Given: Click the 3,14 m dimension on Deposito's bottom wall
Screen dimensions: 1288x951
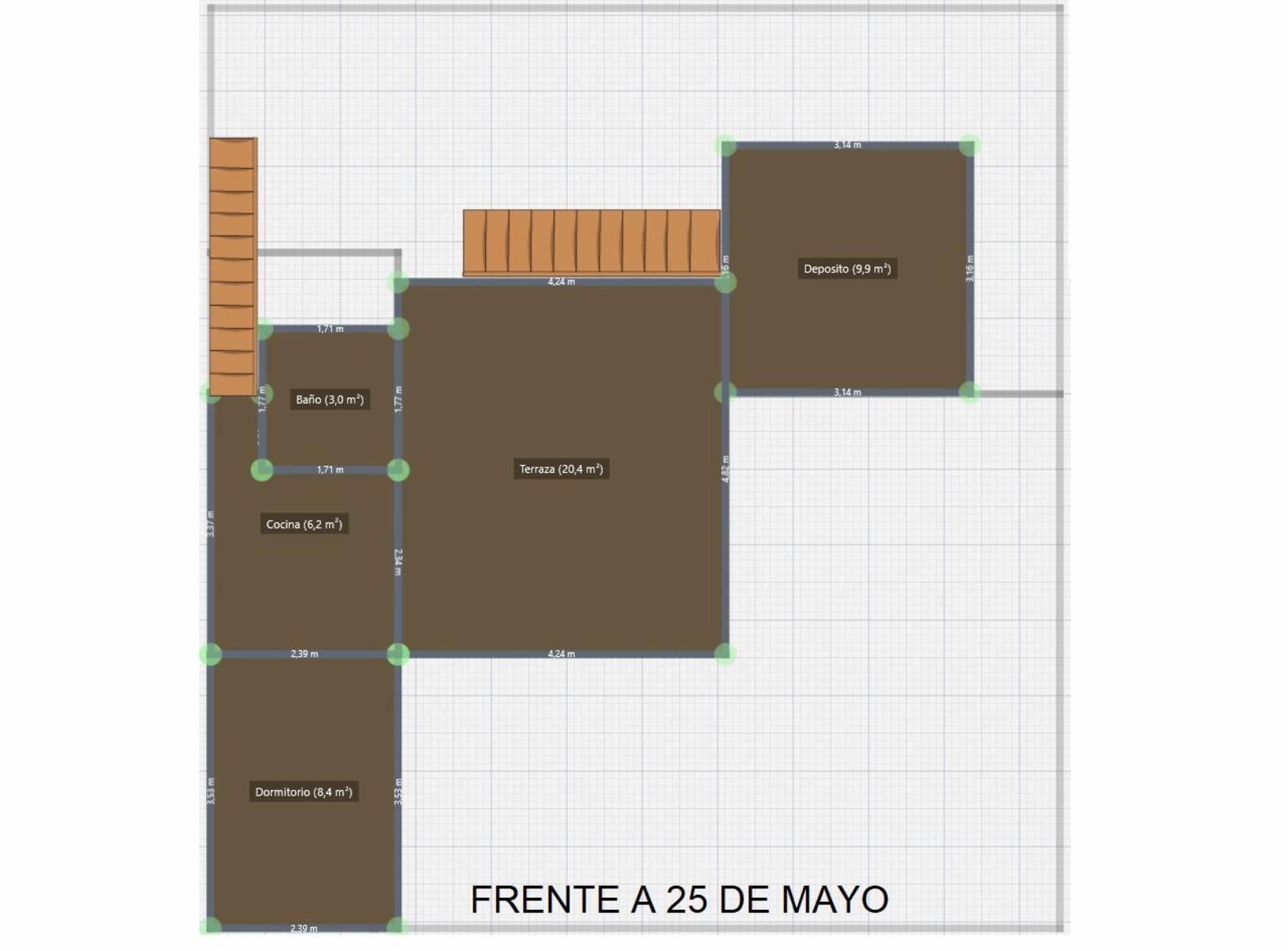Looking at the screenshot, I should tap(847, 392).
